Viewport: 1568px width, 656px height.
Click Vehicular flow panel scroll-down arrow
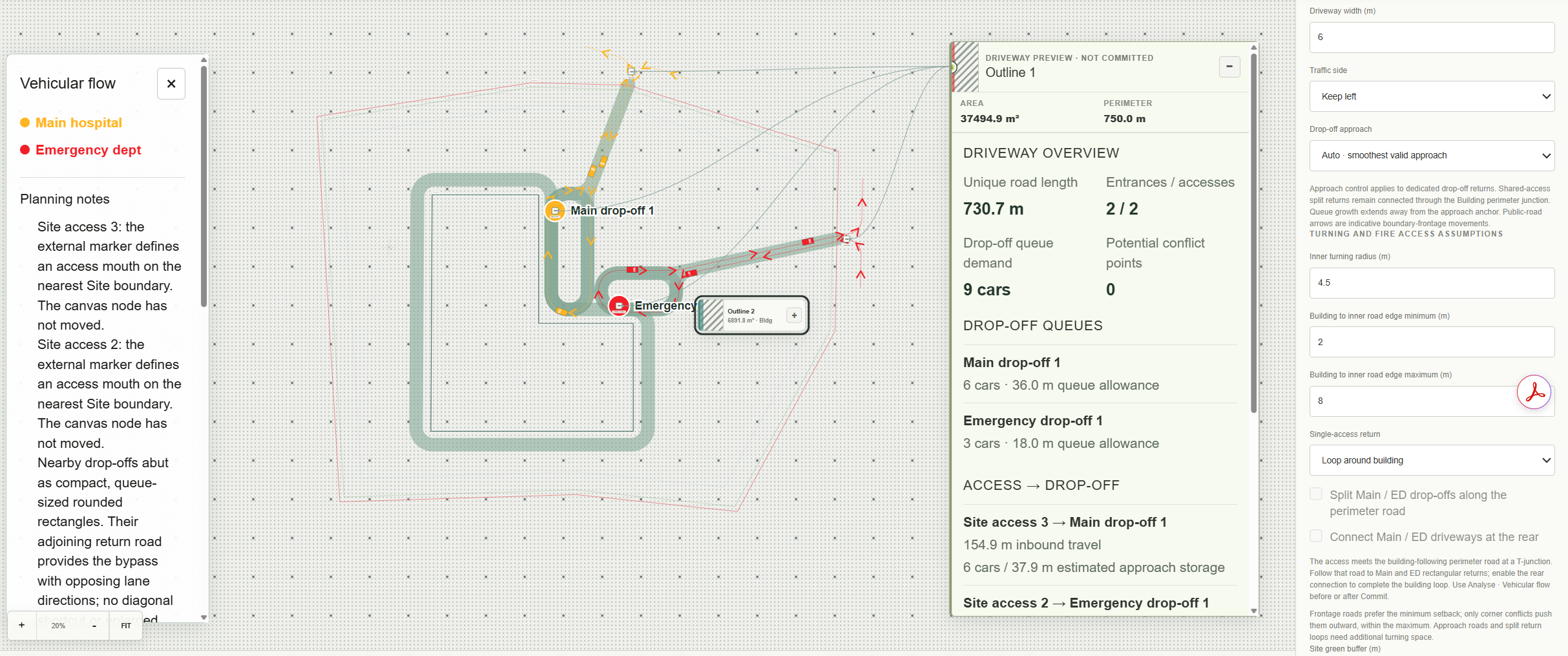[x=204, y=617]
